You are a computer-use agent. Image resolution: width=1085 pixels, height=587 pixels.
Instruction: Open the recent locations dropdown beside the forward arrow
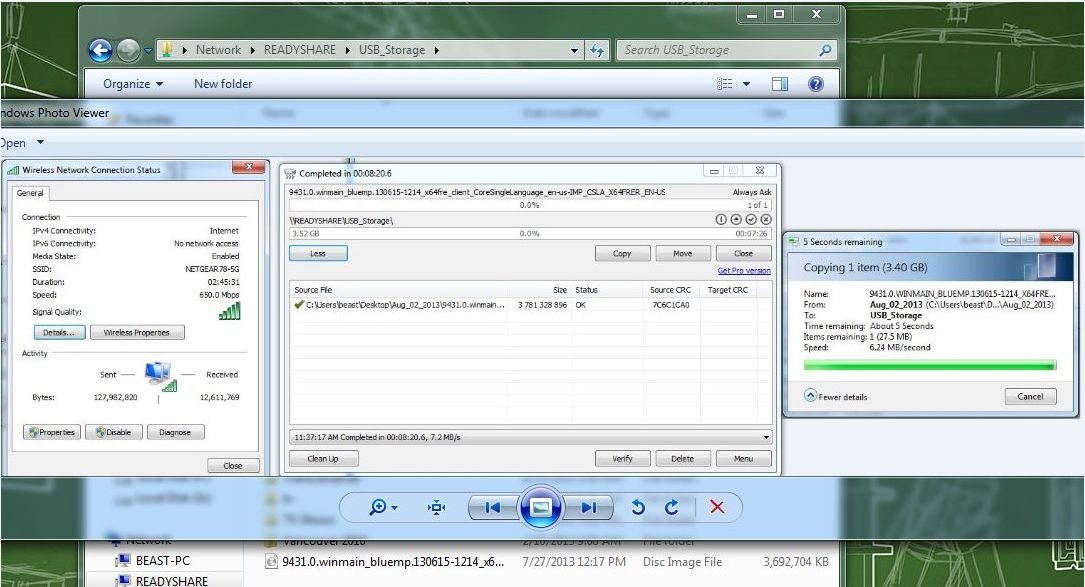click(x=148, y=51)
